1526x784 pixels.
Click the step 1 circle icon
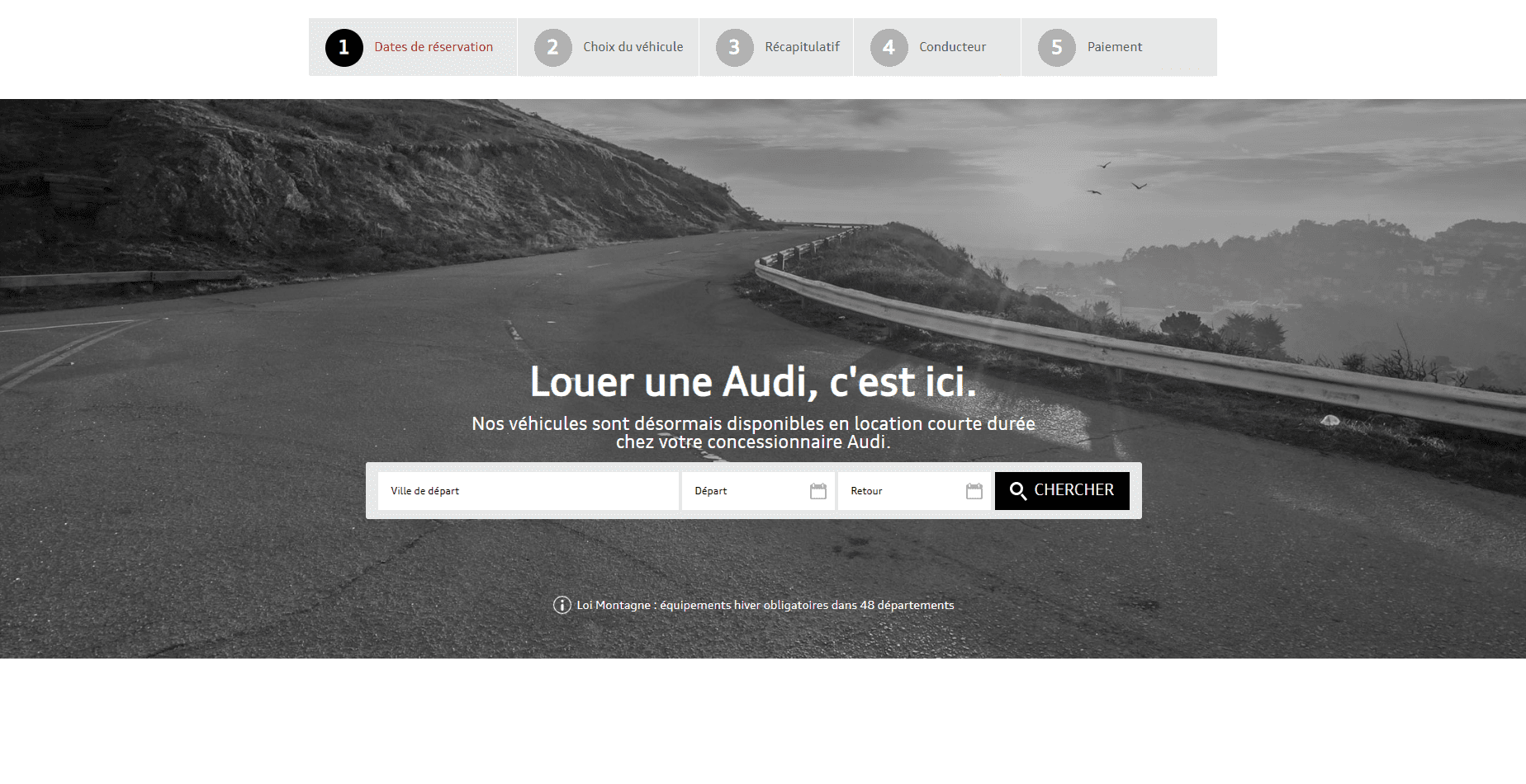point(344,48)
